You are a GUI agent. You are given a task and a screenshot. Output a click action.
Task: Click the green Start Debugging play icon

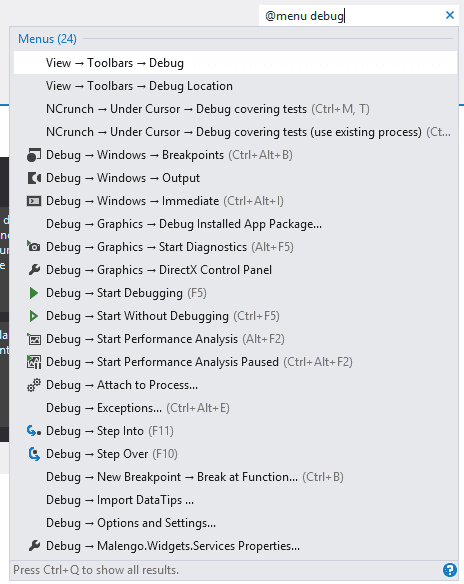coord(34,293)
